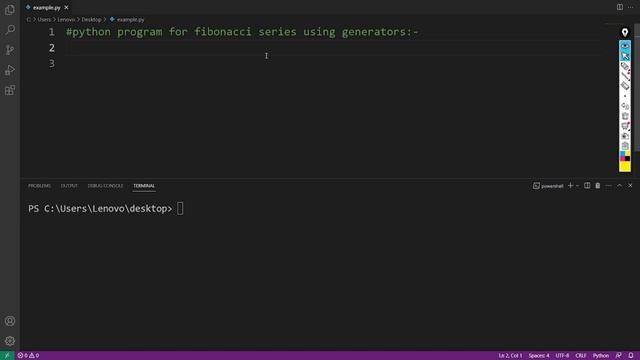Screen dimensions: 640x360
Task: Click the location pin icon above the annotation toolbar
Action: (624, 33)
